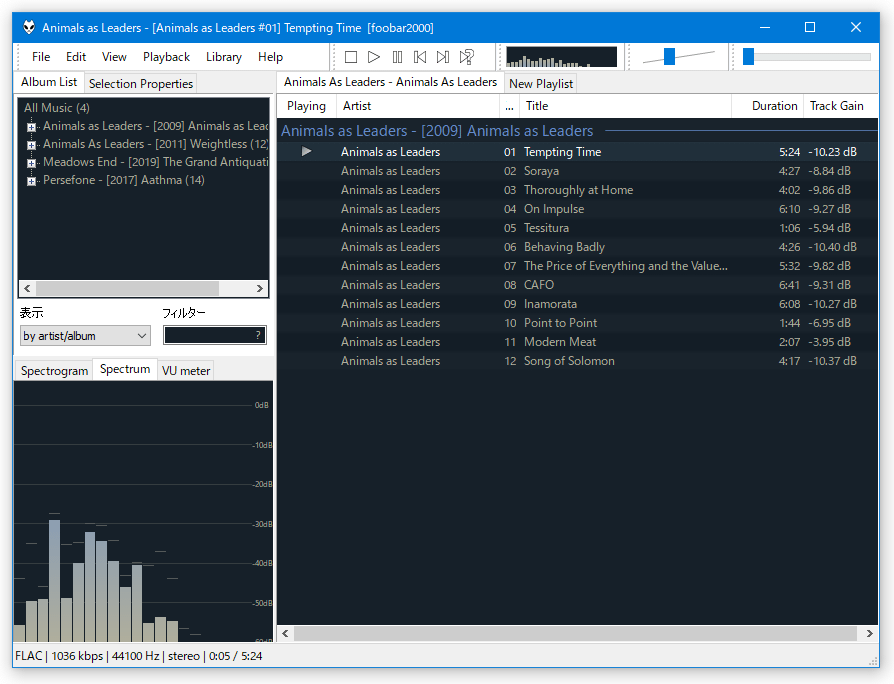Image resolution: width=894 pixels, height=684 pixels.
Task: Click the spectrum visualization in toolbar
Action: coord(562,57)
